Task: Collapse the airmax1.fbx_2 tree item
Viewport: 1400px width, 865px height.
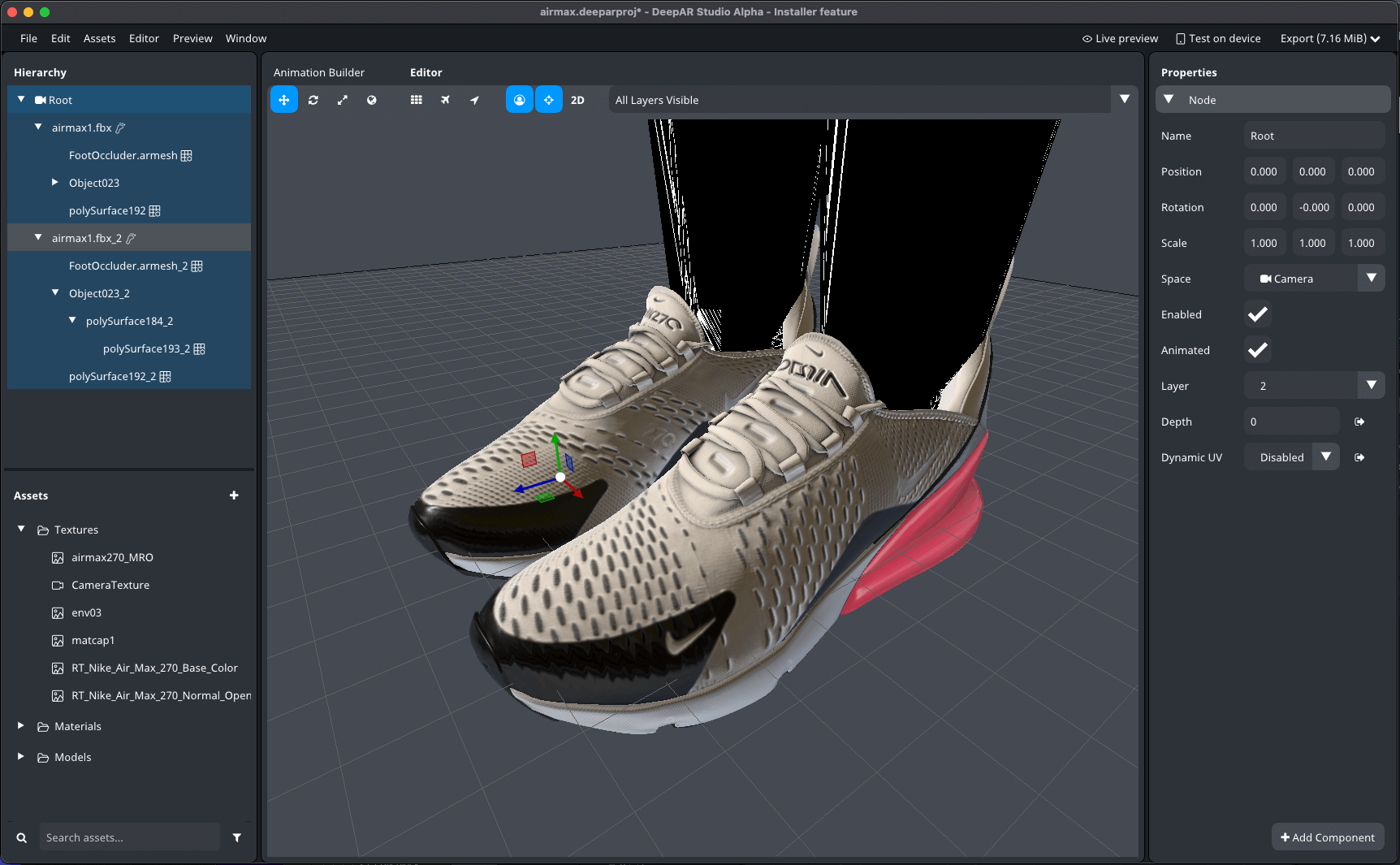Action: pos(37,237)
